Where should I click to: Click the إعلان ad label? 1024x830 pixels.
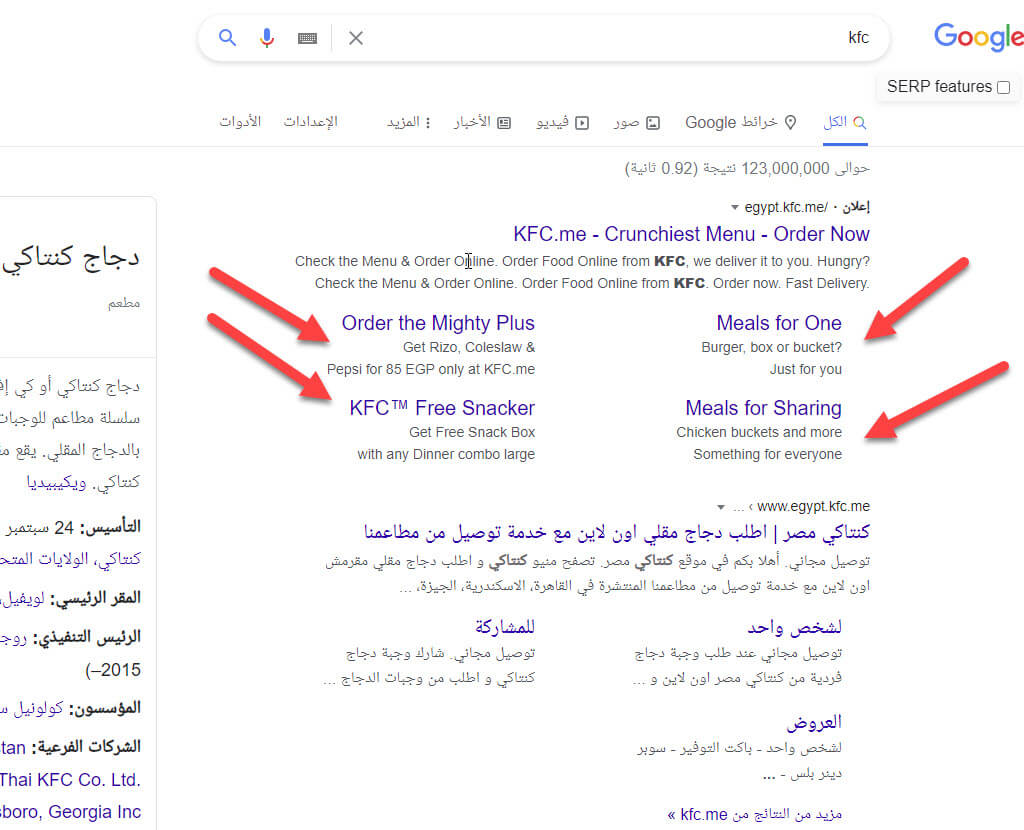coord(856,207)
